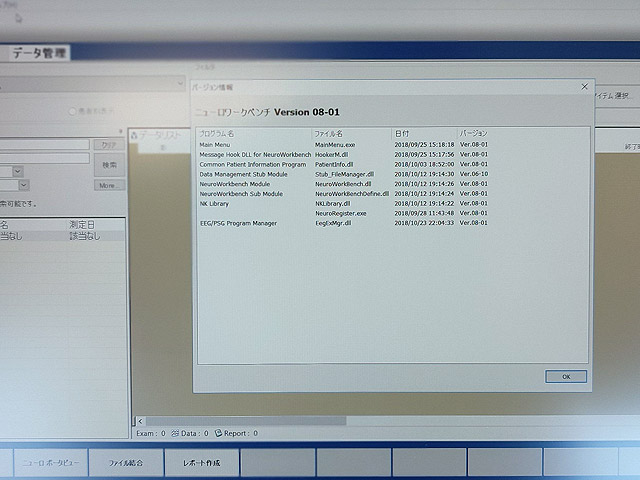Viewport: 640px width, 480px height.
Task: Click date 2018/10/23 22:04:33
Action: 424,223
